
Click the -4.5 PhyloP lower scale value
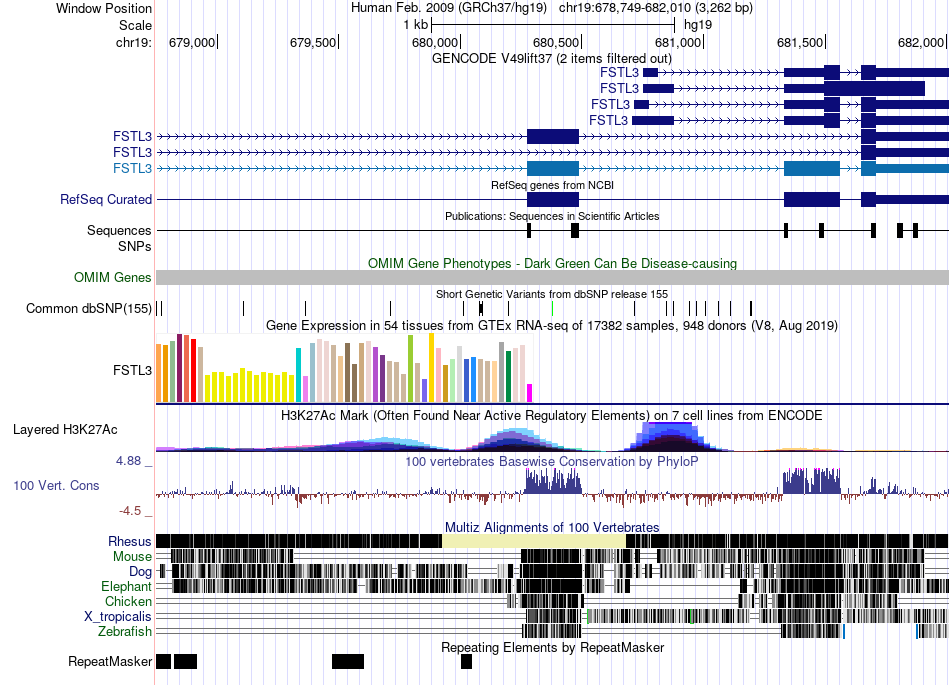point(130,511)
